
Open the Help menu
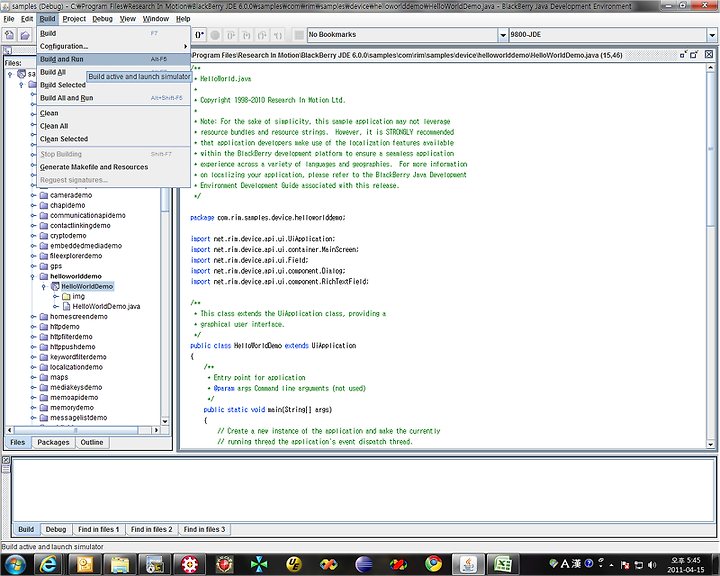(x=183, y=19)
